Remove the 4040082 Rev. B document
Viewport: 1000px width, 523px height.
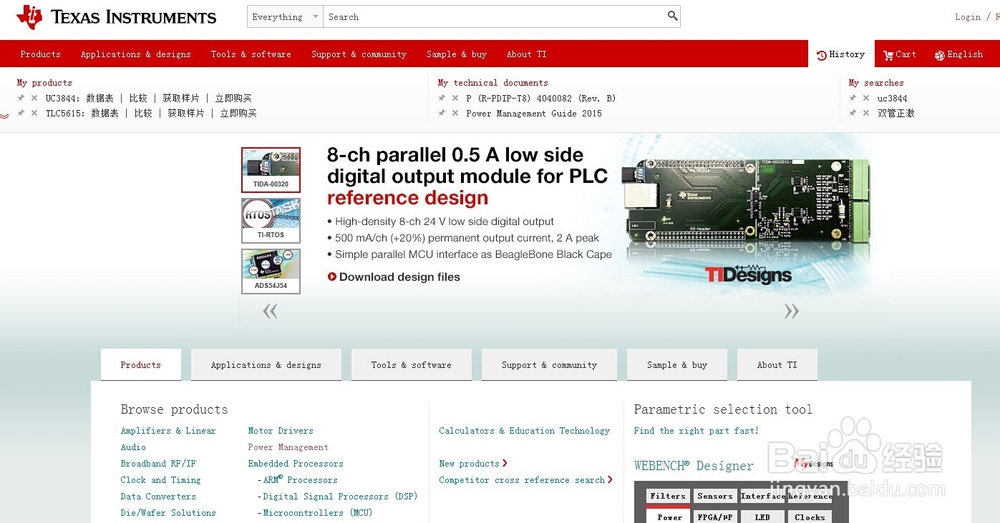(455, 98)
